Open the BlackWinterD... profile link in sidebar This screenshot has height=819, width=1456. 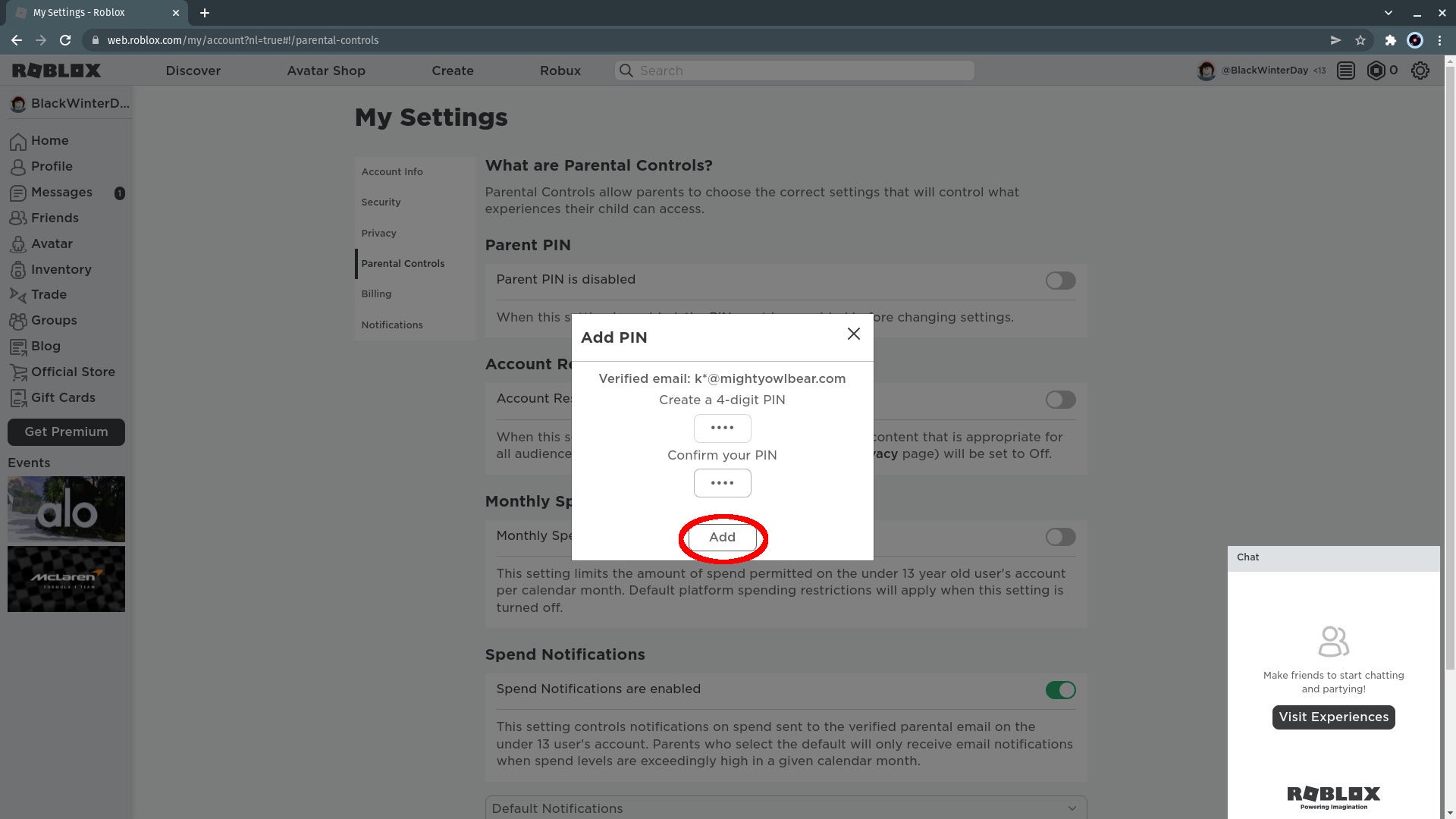coord(70,104)
